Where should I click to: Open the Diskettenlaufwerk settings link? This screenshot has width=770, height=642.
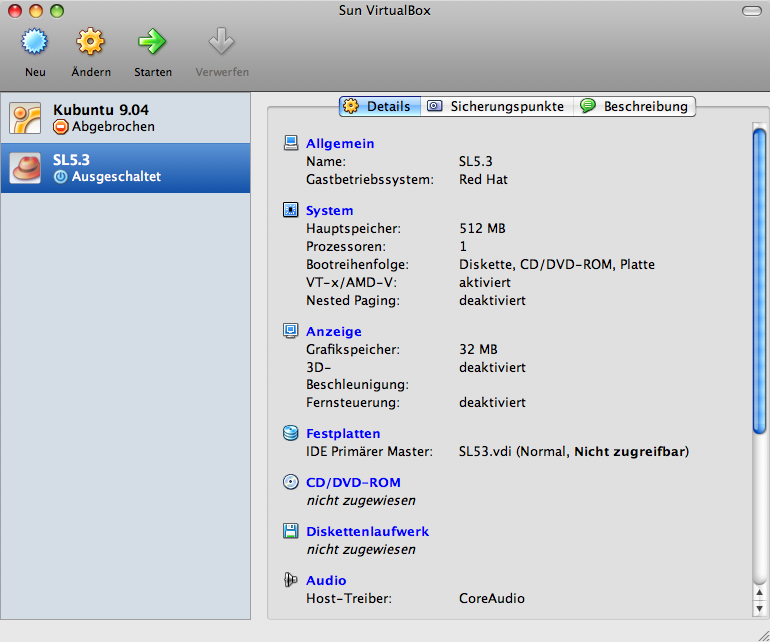(x=367, y=531)
